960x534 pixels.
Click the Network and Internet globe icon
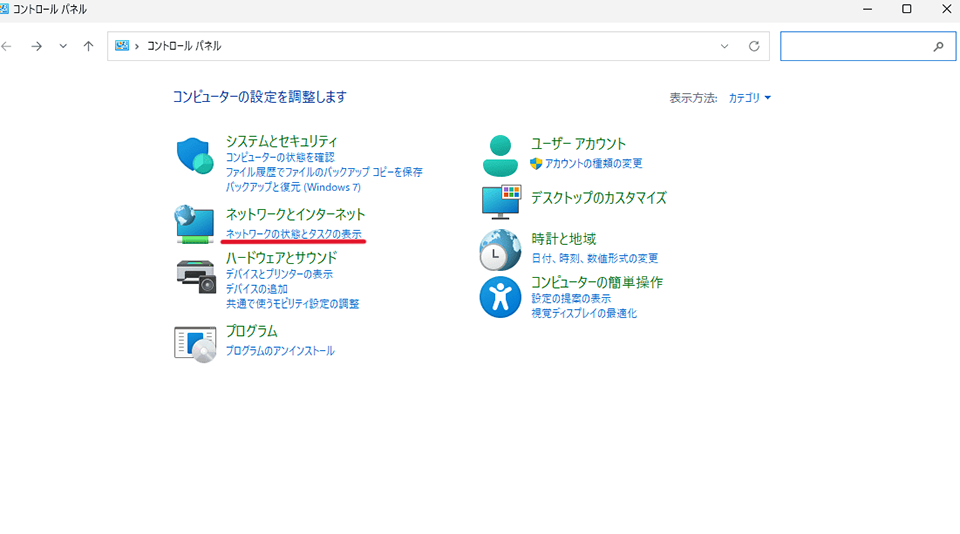tap(195, 224)
